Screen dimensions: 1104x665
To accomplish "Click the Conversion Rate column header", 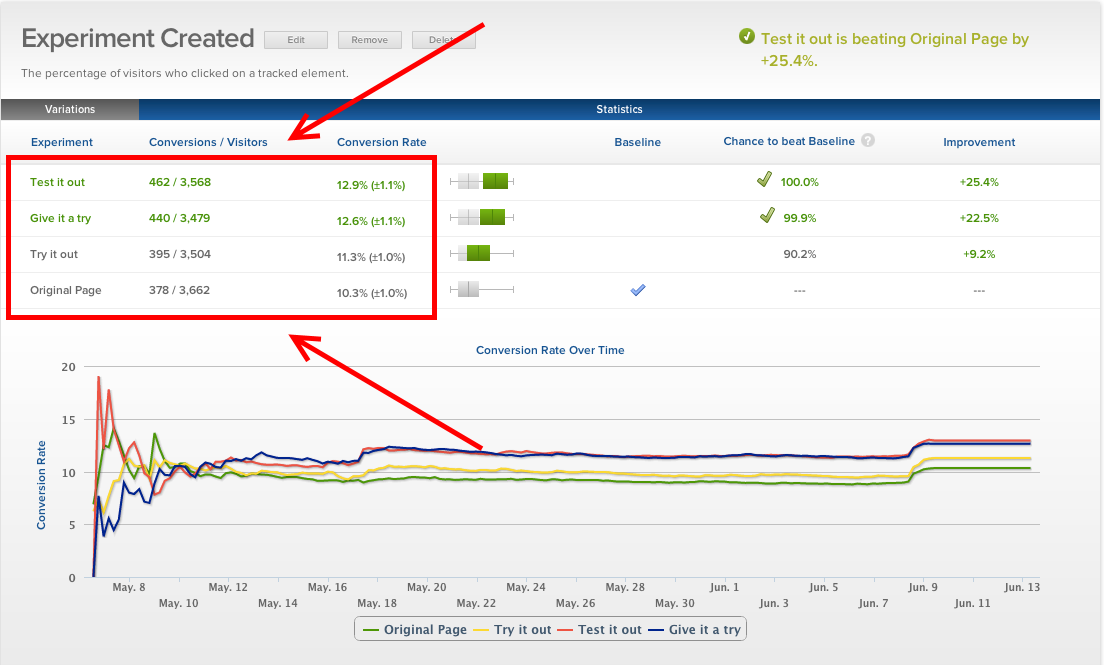I will tap(382, 142).
